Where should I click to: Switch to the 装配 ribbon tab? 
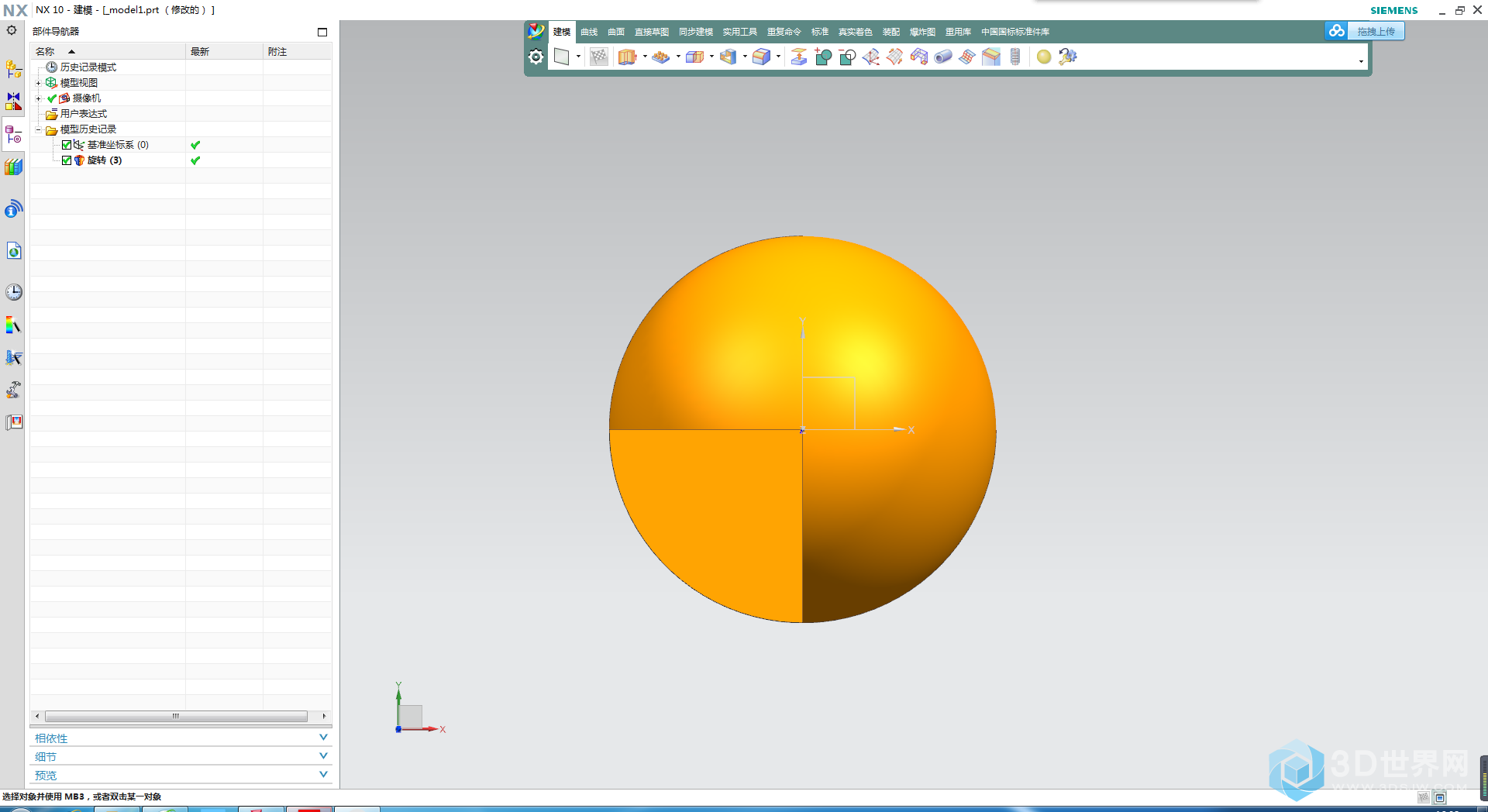click(x=891, y=32)
